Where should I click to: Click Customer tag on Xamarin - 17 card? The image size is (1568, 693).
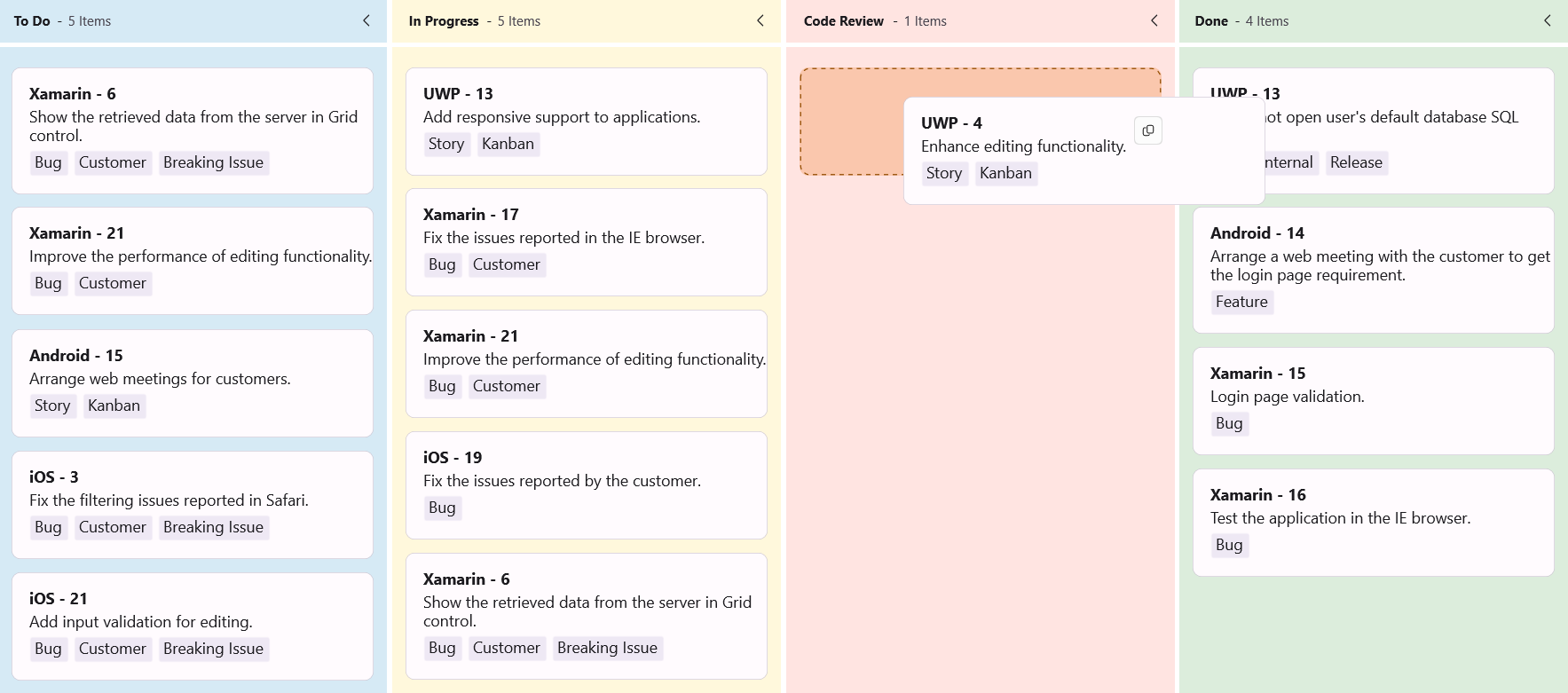coord(507,264)
